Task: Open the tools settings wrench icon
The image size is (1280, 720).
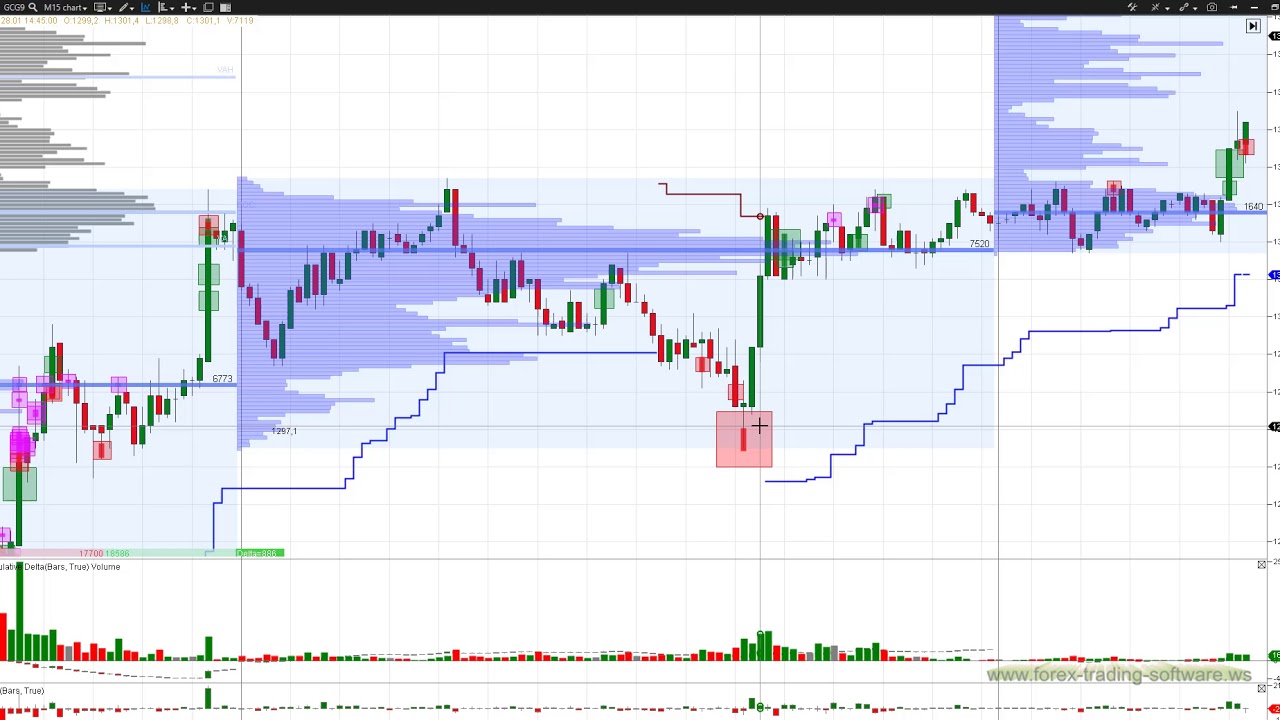Action: (1132, 7)
